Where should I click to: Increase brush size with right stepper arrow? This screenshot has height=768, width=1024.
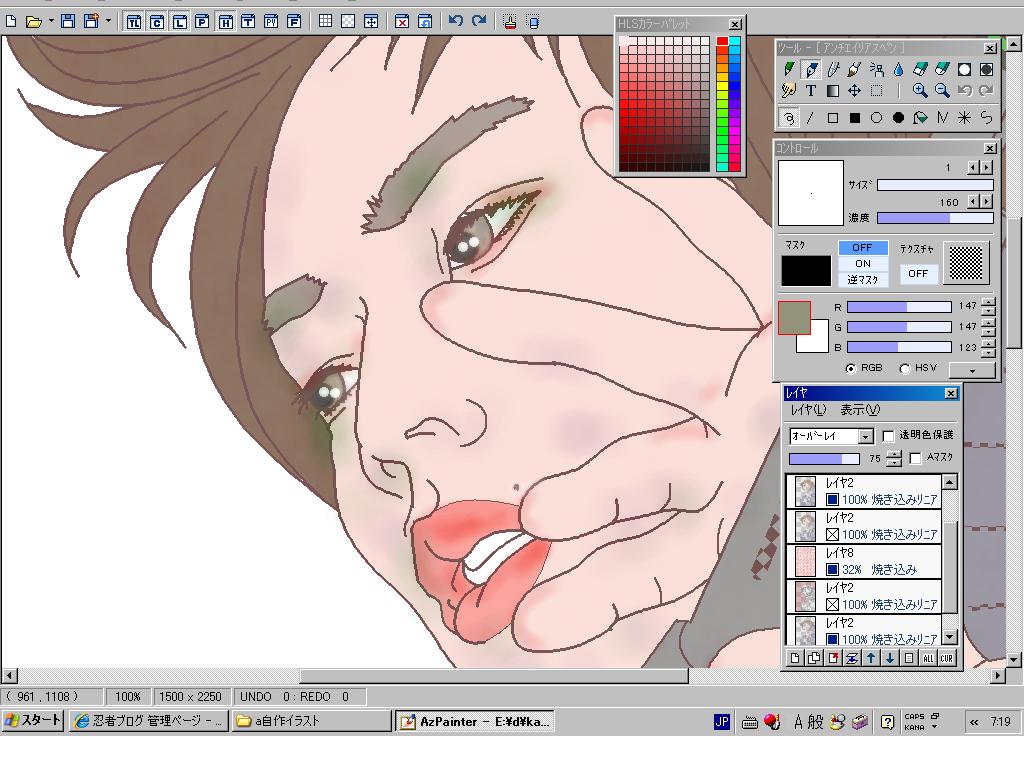point(986,168)
